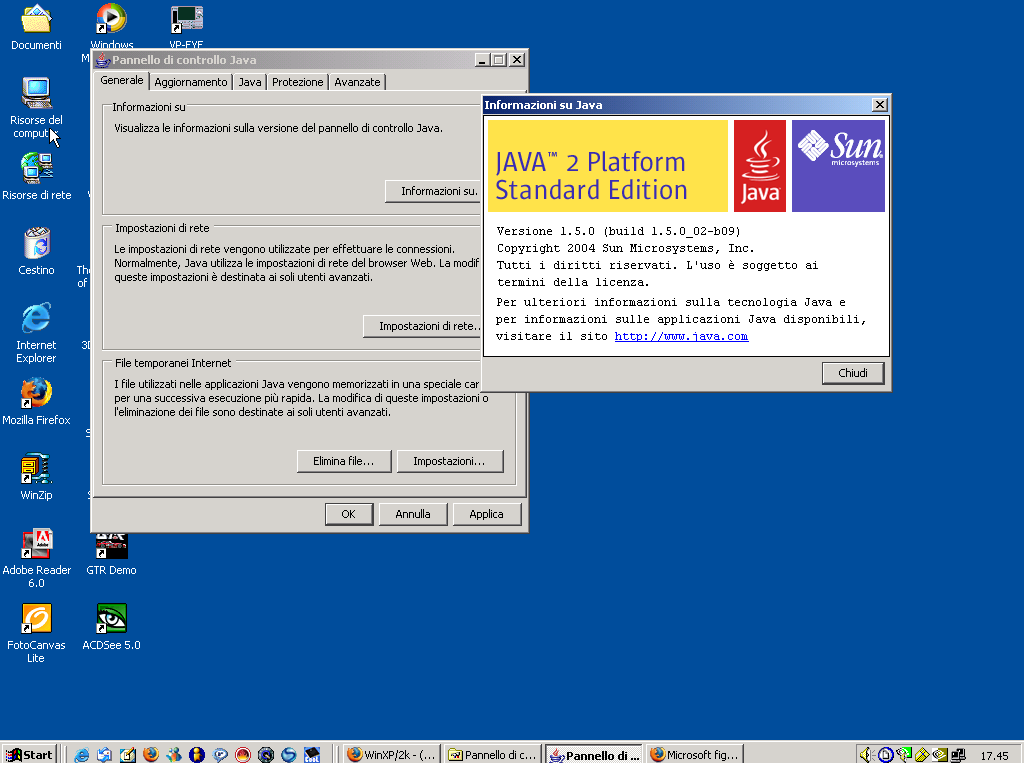Select FotoCanvas Lite desktop shortcut
This screenshot has width=1024, height=763.
click(x=37, y=634)
